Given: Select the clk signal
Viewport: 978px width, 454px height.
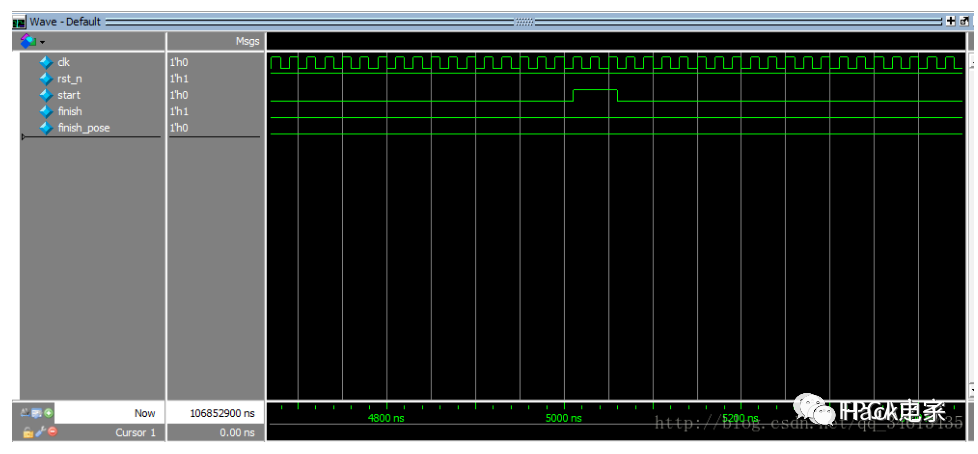Looking at the screenshot, I should click(x=63, y=62).
